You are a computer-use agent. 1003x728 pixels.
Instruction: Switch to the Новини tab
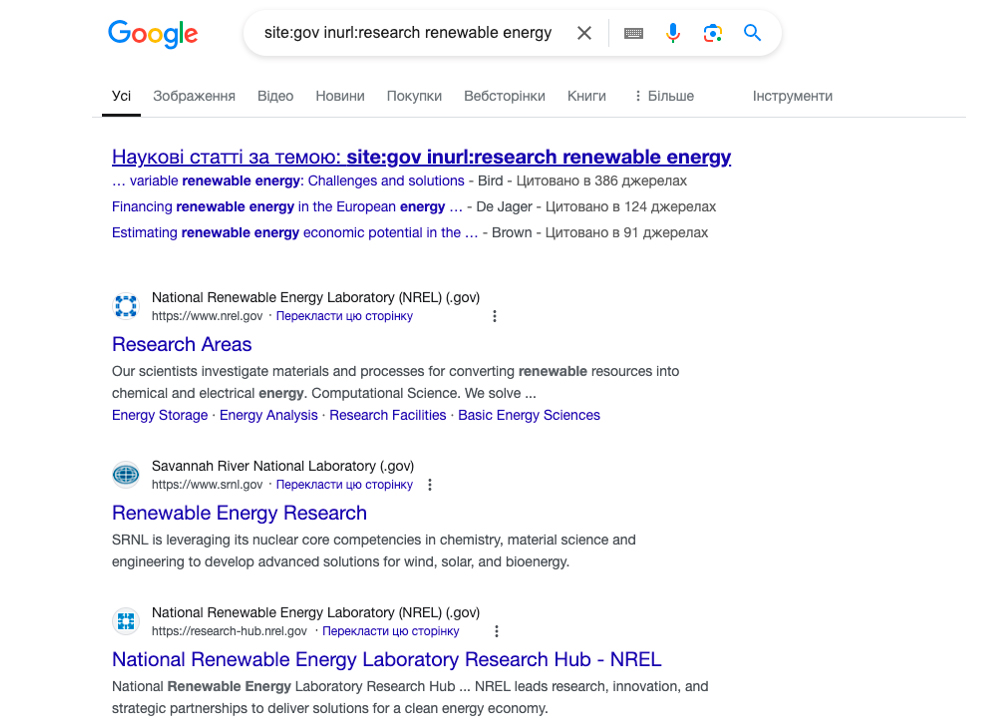click(340, 96)
